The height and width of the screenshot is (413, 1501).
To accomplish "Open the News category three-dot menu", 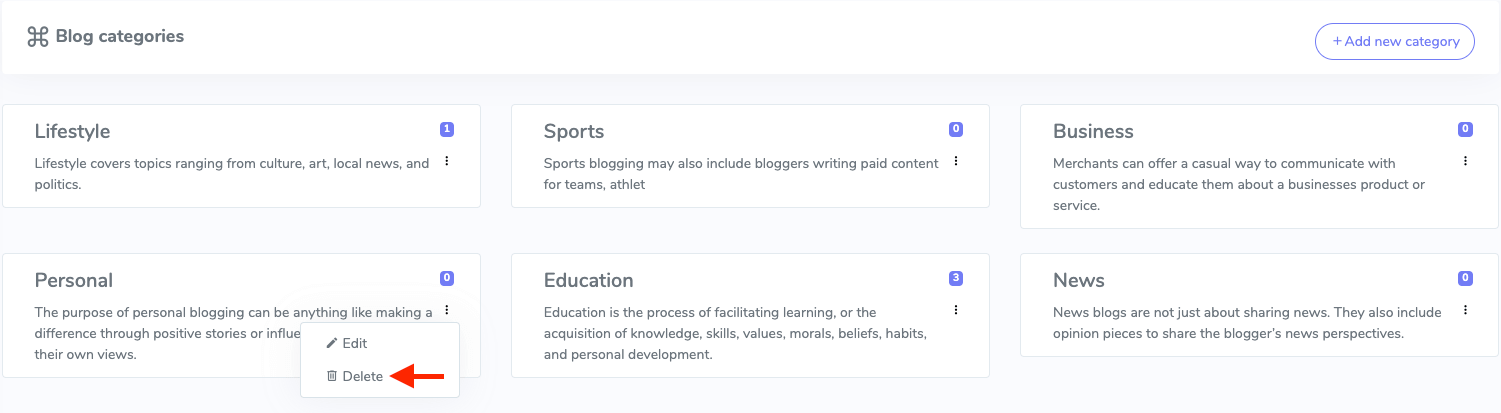I will point(1465,310).
